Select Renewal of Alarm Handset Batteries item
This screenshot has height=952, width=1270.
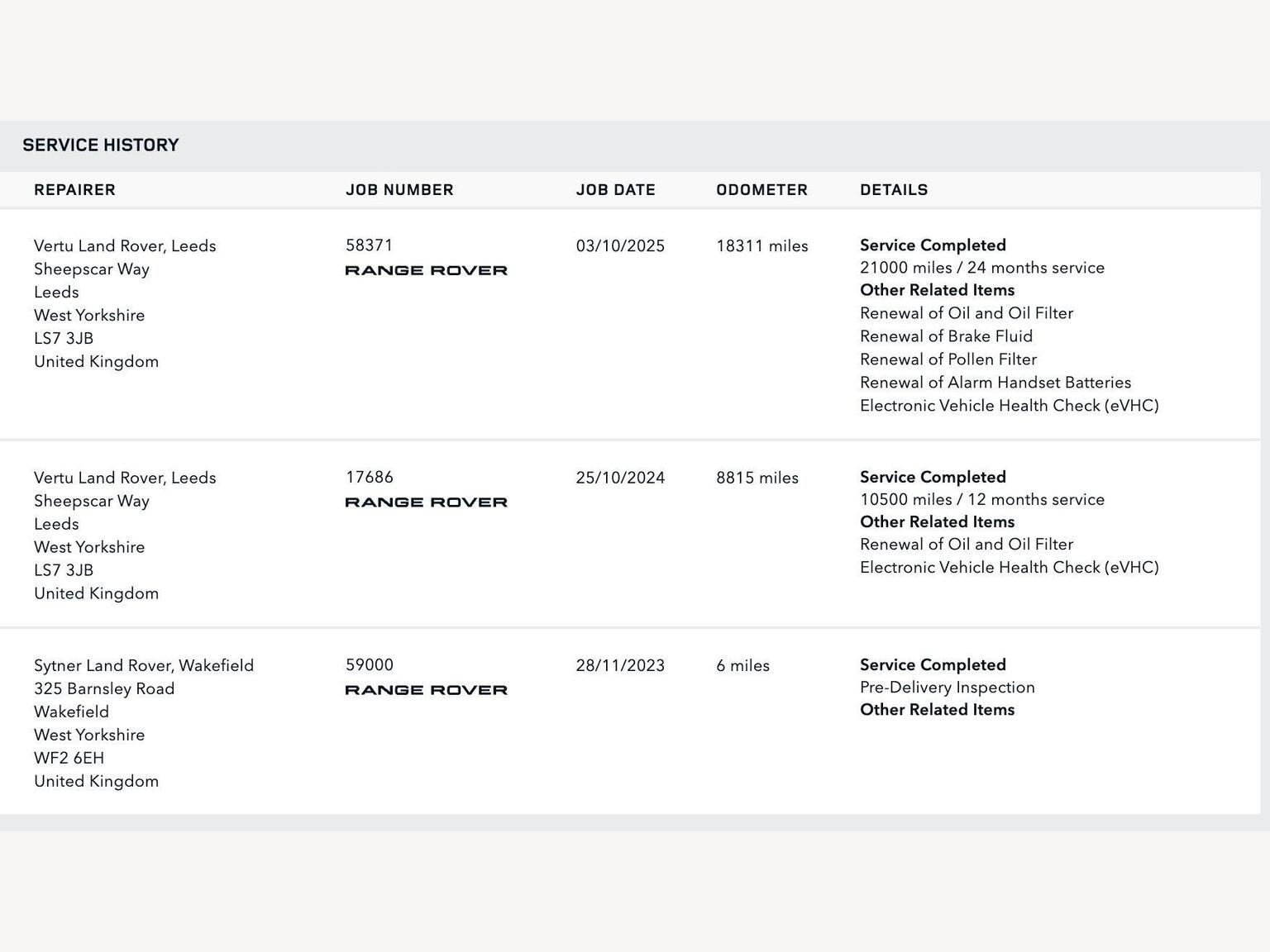point(995,383)
